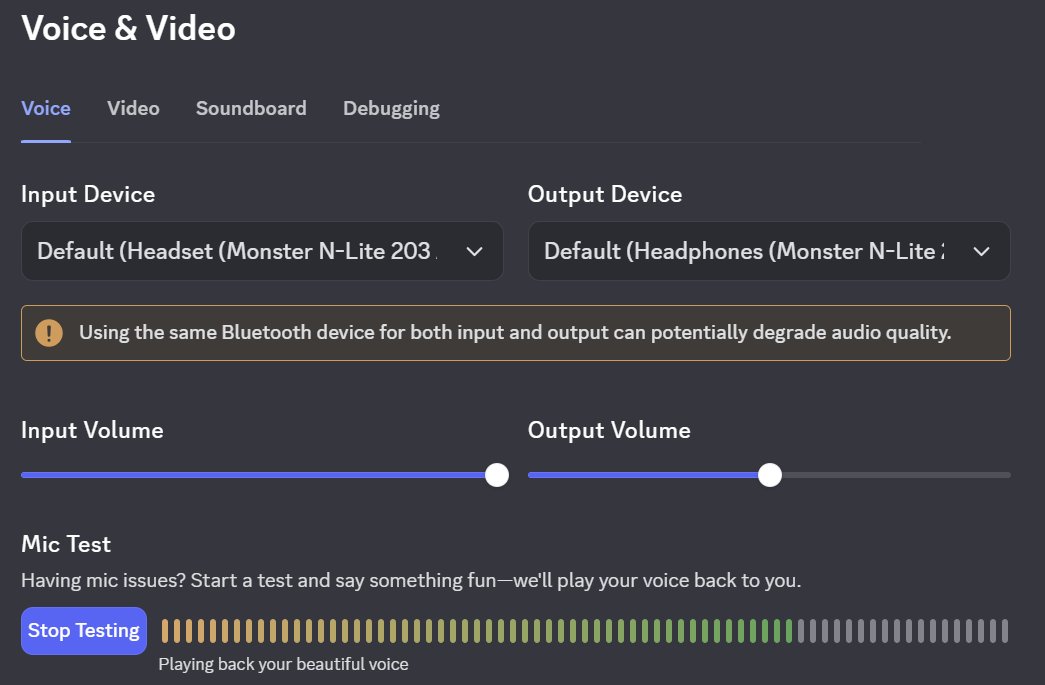
Task: Click the Playing back your beautiful voice text
Action: point(283,664)
